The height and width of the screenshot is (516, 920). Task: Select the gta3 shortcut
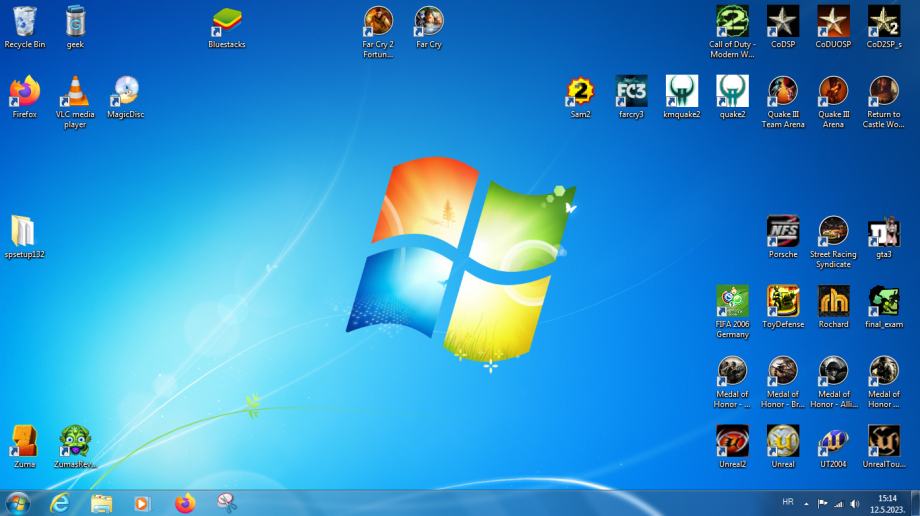(884, 237)
